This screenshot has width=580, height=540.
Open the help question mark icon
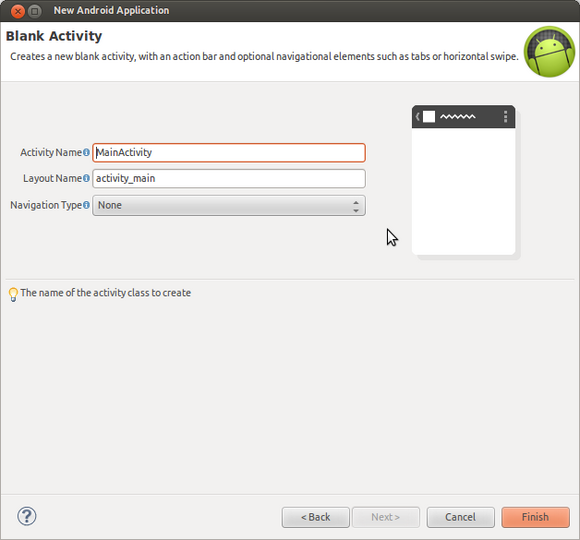27,516
